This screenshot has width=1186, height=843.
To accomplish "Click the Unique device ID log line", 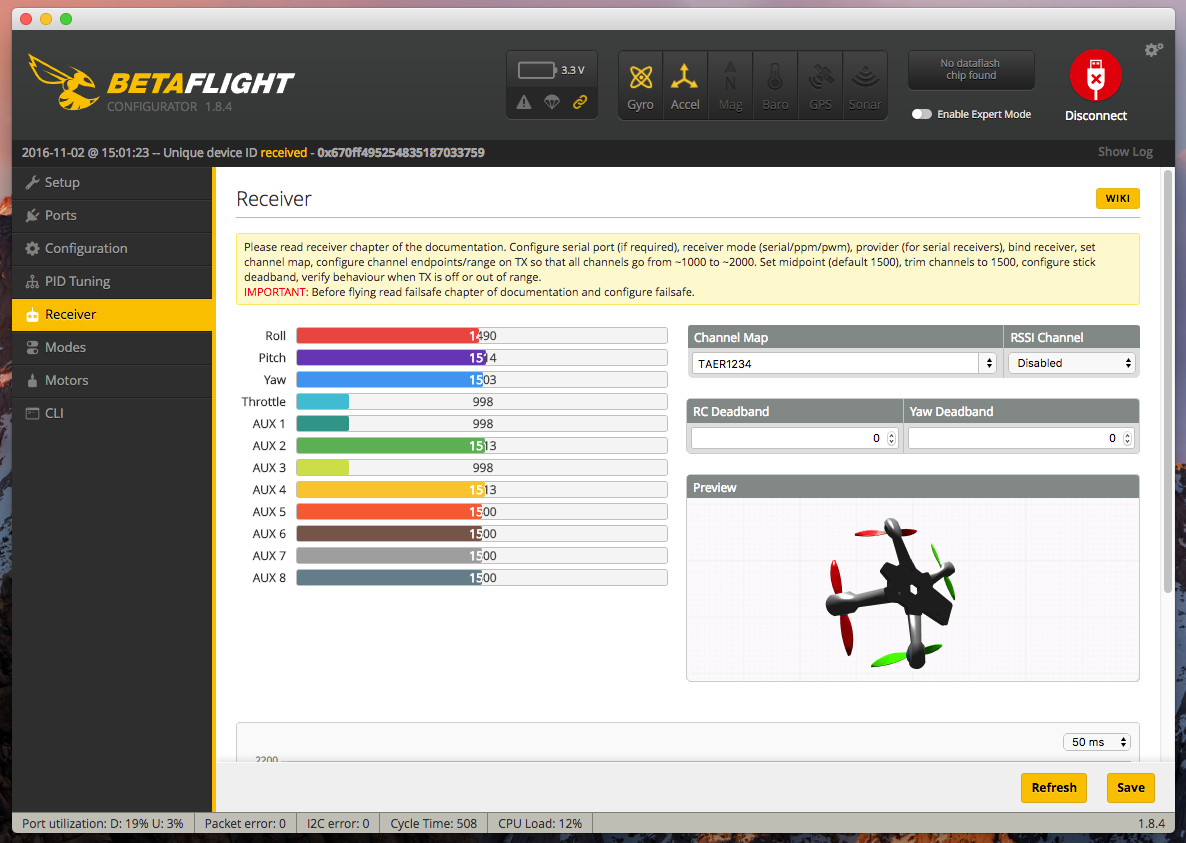I will 253,152.
